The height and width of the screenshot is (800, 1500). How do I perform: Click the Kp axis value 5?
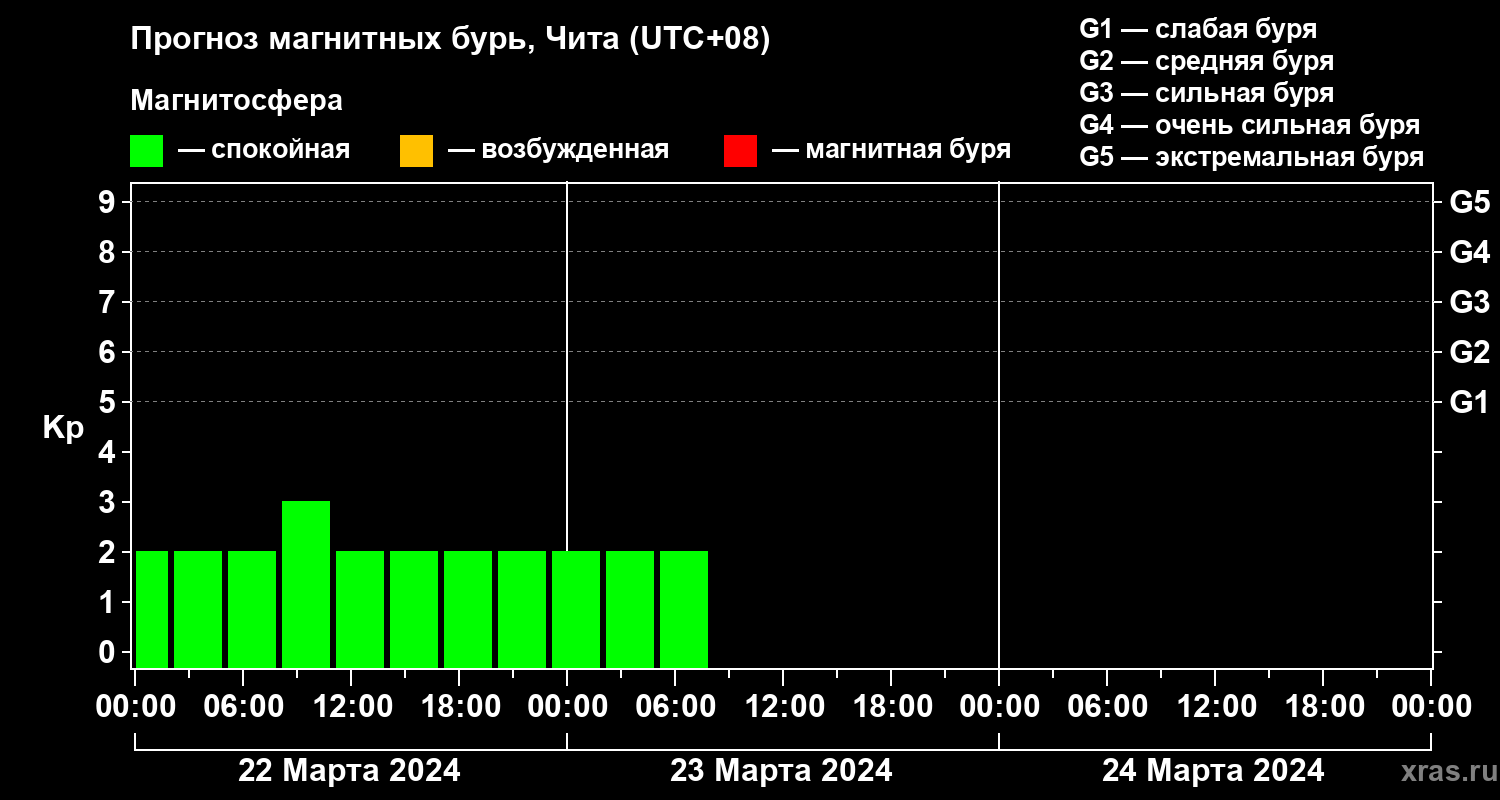click(109, 402)
